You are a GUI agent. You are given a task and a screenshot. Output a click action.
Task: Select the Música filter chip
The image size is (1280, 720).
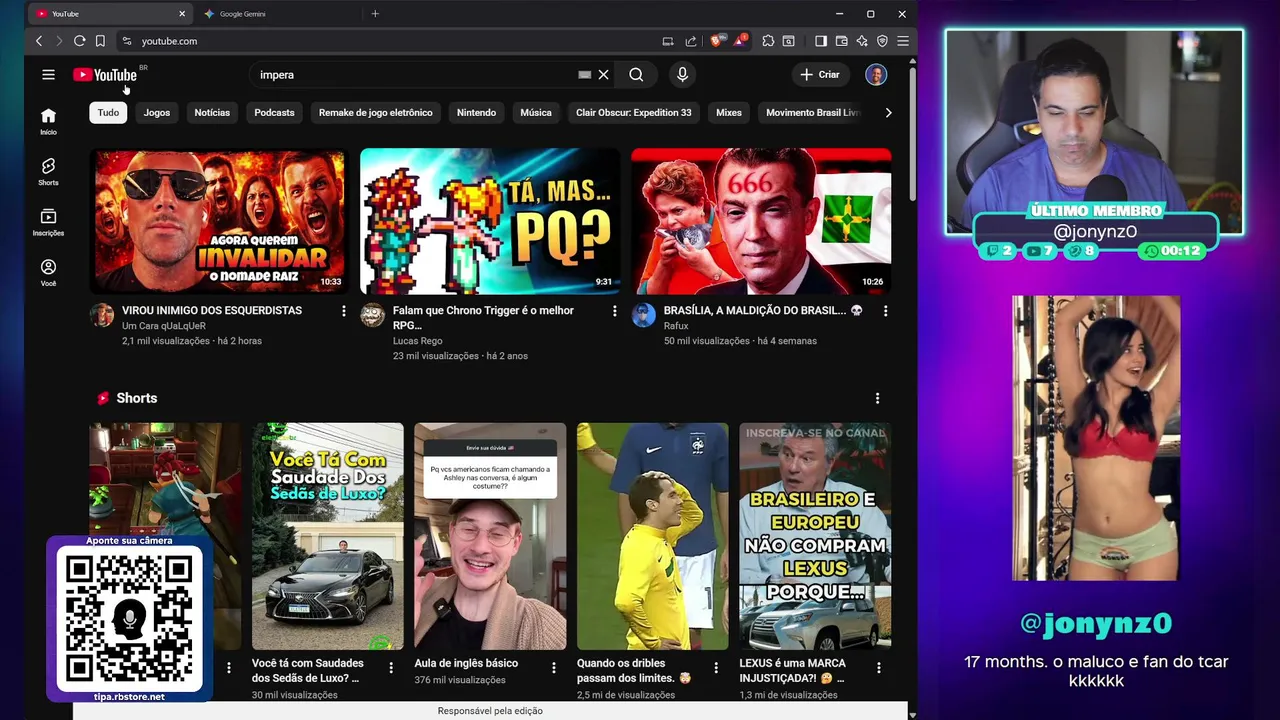[536, 113]
